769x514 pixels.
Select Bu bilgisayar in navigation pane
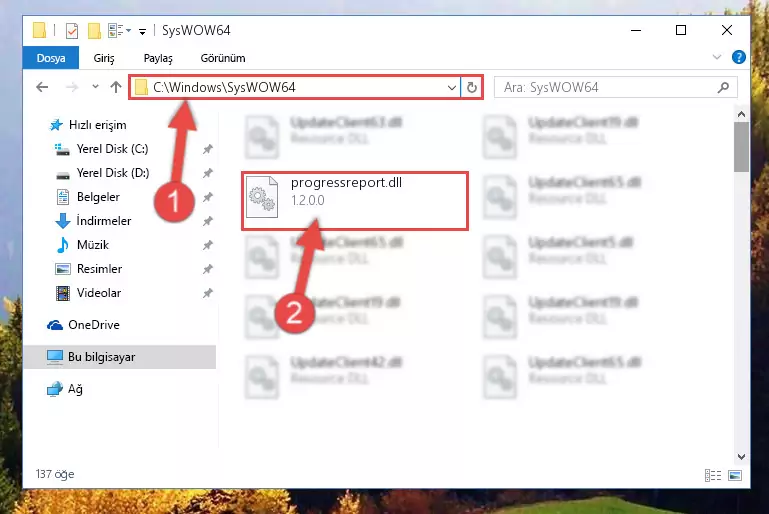[x=120, y=357]
